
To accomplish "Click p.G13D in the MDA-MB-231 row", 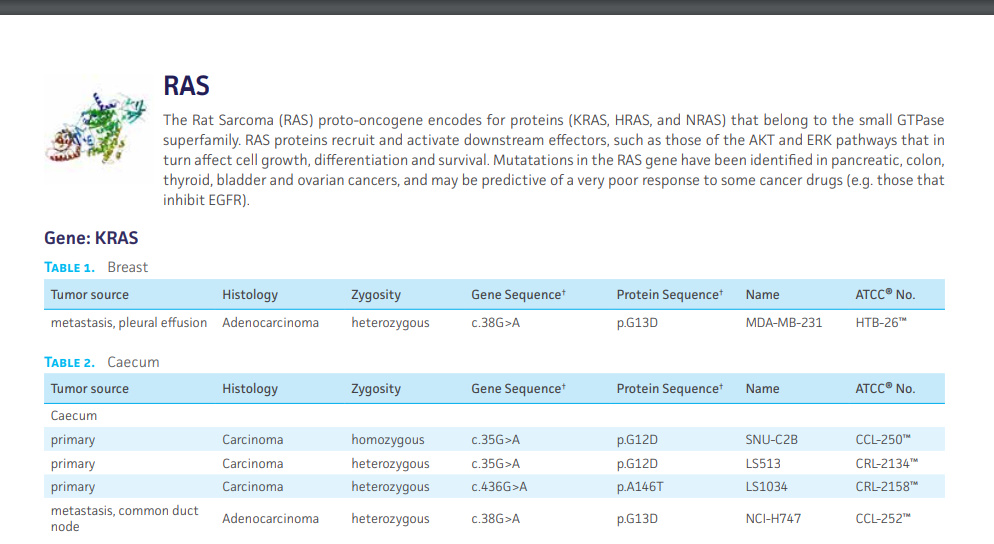I will 637,323.
